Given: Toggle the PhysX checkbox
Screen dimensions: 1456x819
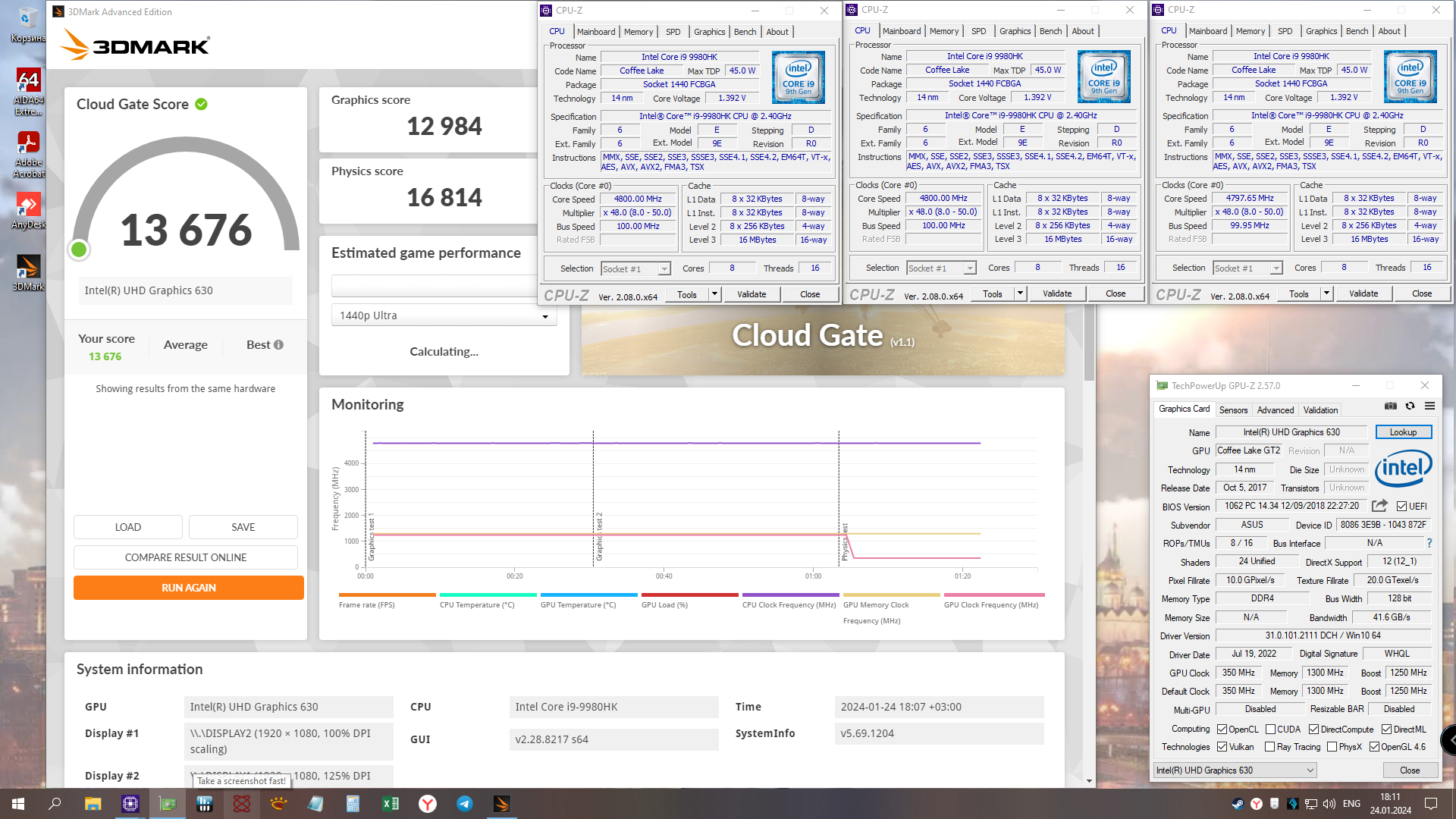Looking at the screenshot, I should [1332, 747].
